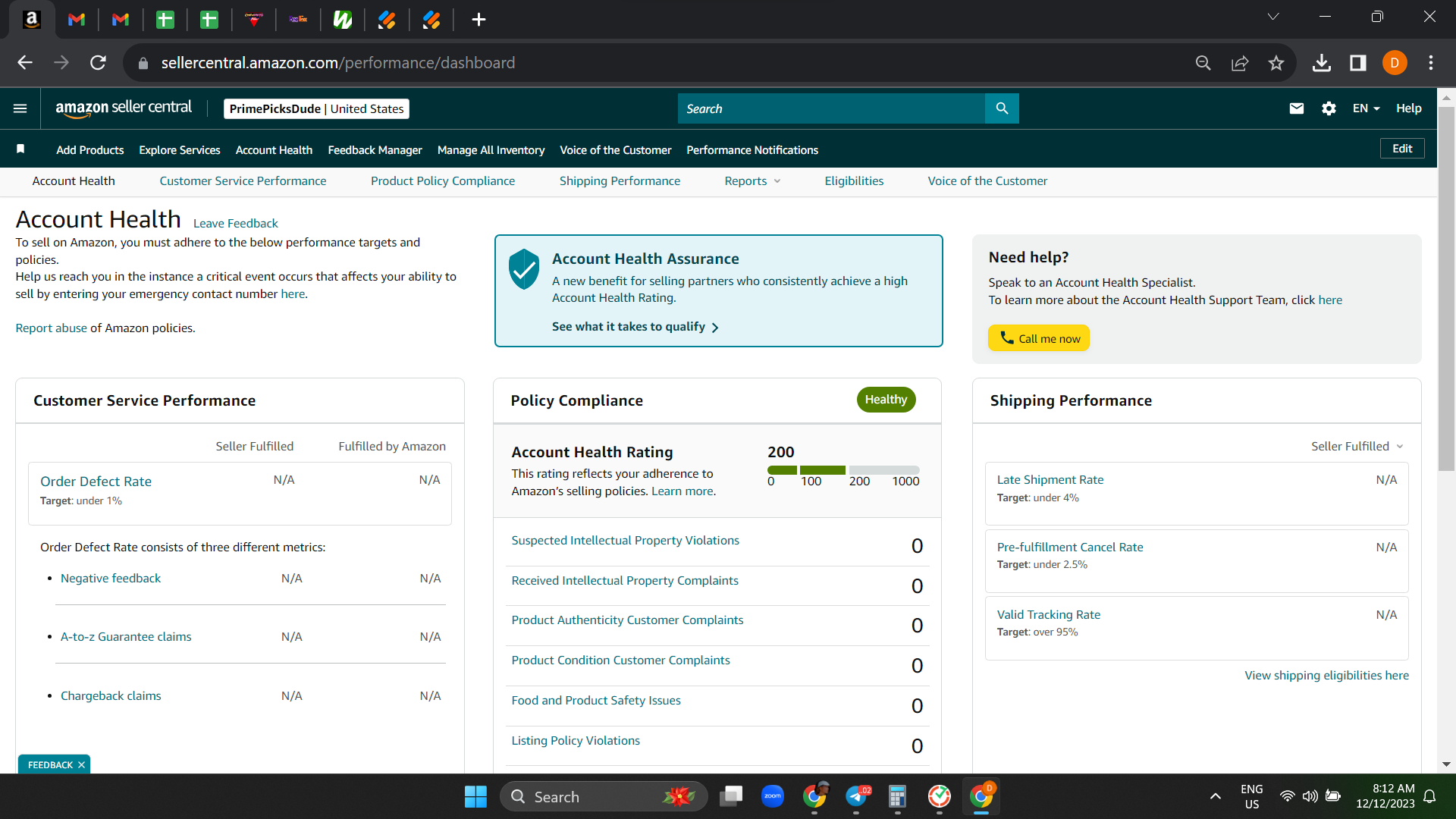1456x819 pixels.
Task: Open Order Defect Rate details
Action: pyautogui.click(x=96, y=482)
